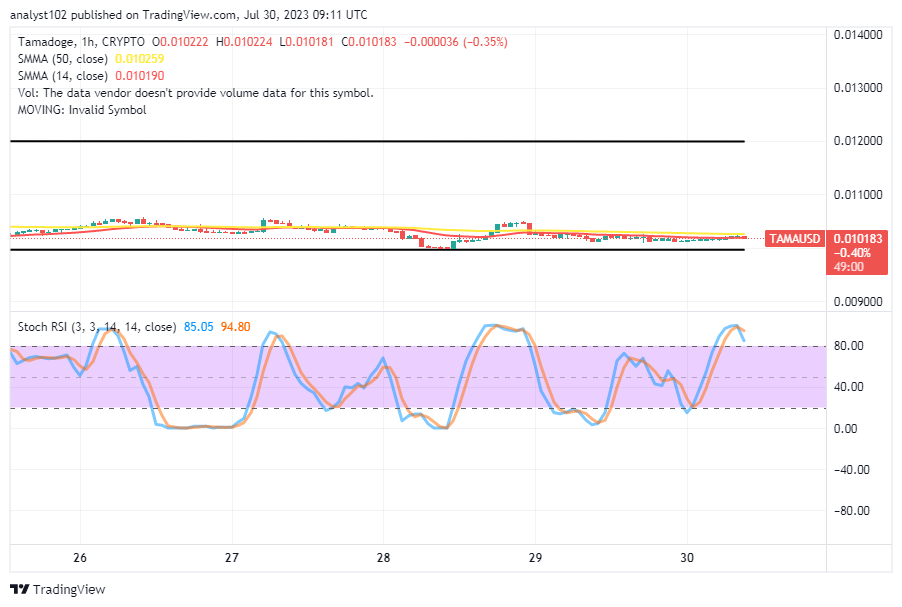Click the open price value O0.010222
Screen dimensions: 902x607
tap(180, 42)
